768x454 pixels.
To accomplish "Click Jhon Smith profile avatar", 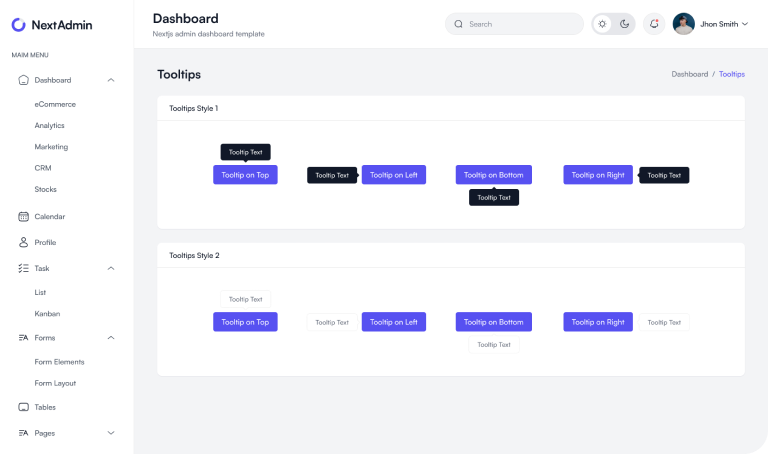I will tap(684, 24).
